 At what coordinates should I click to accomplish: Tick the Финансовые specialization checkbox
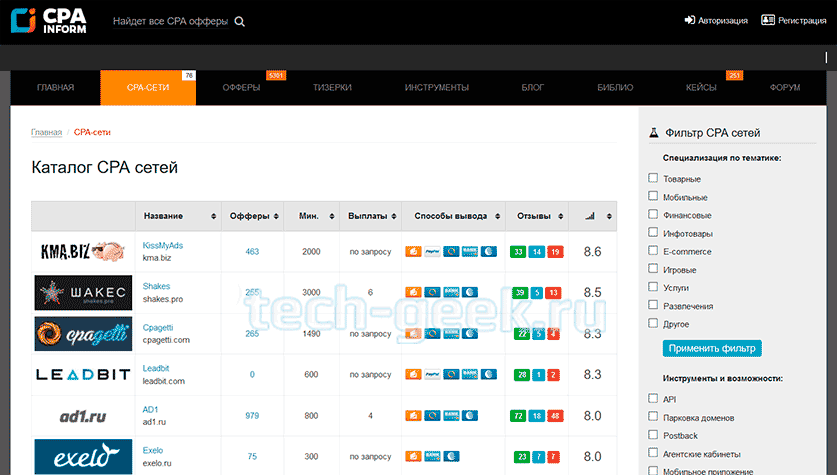pyautogui.click(x=654, y=214)
